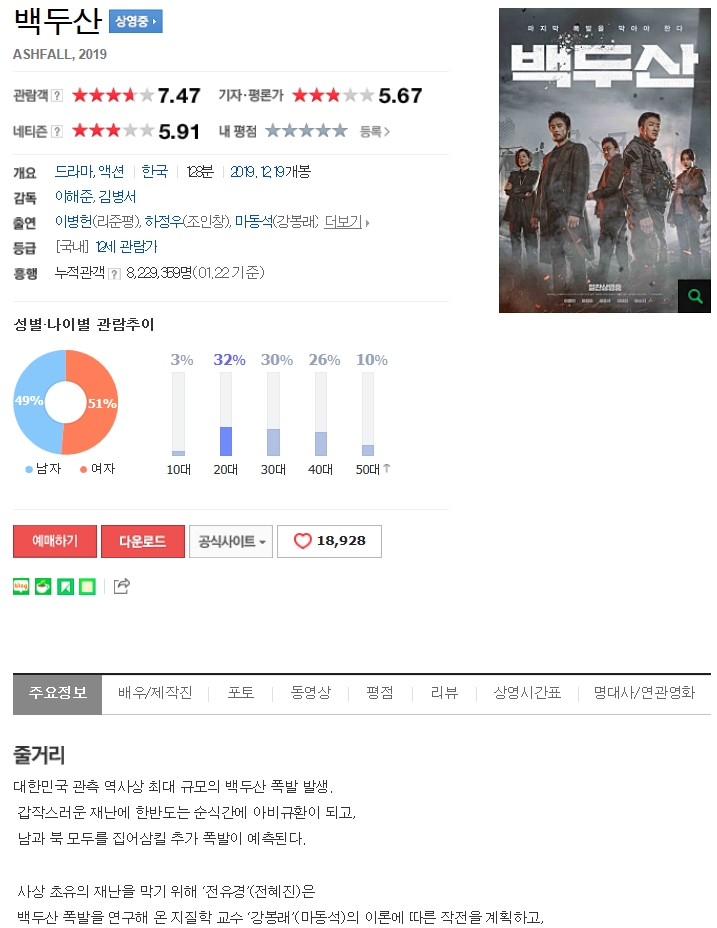The width and height of the screenshot is (717, 928).
Task: Open the 백두산 movie poster image
Action: (x=605, y=160)
